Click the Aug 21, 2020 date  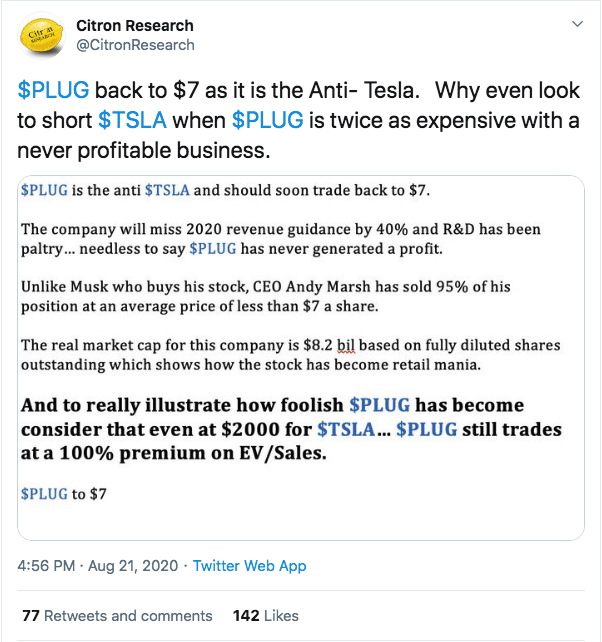tap(133, 565)
